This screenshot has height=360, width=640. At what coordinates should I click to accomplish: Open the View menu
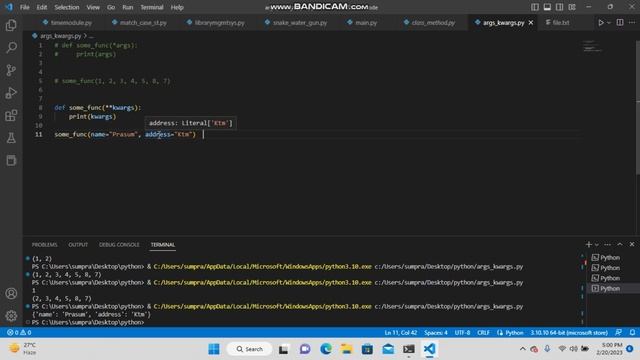pyautogui.click(x=93, y=7)
